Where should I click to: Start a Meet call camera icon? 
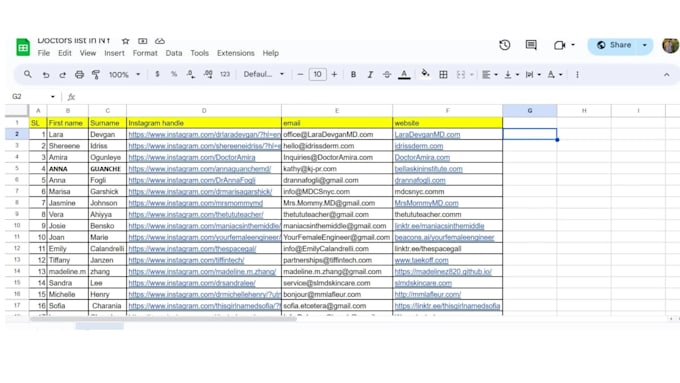(559, 45)
